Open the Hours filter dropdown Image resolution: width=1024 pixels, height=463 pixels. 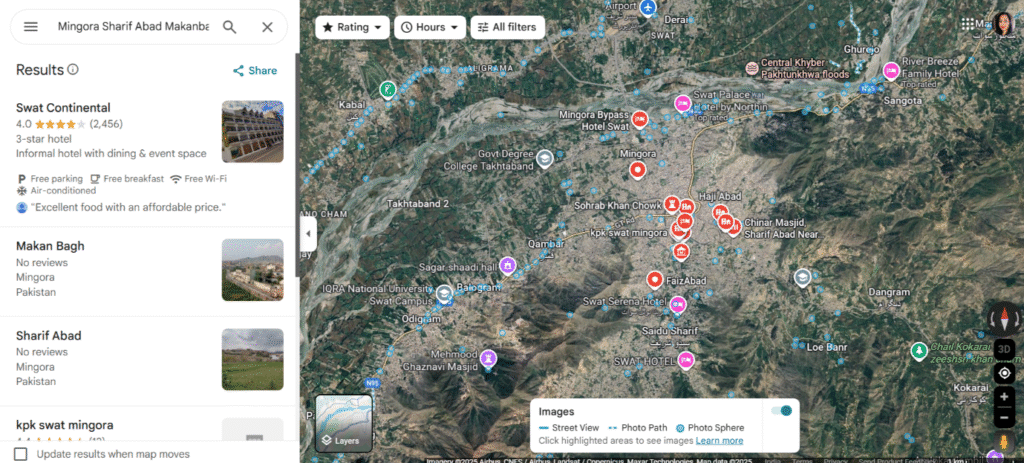[x=430, y=27]
